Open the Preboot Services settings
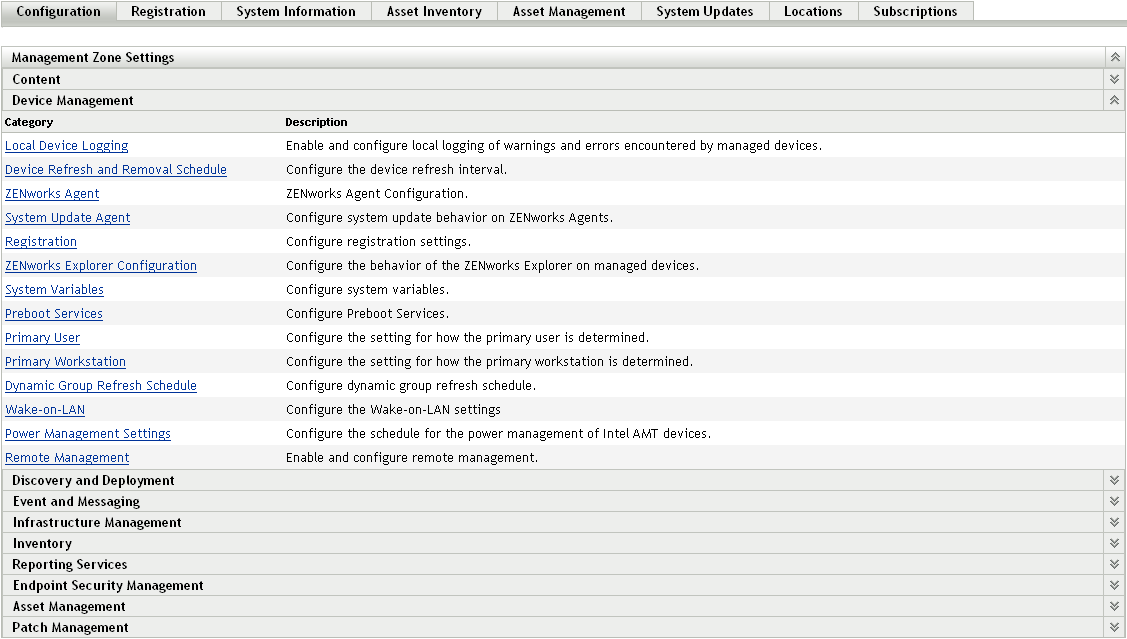 (x=53, y=313)
